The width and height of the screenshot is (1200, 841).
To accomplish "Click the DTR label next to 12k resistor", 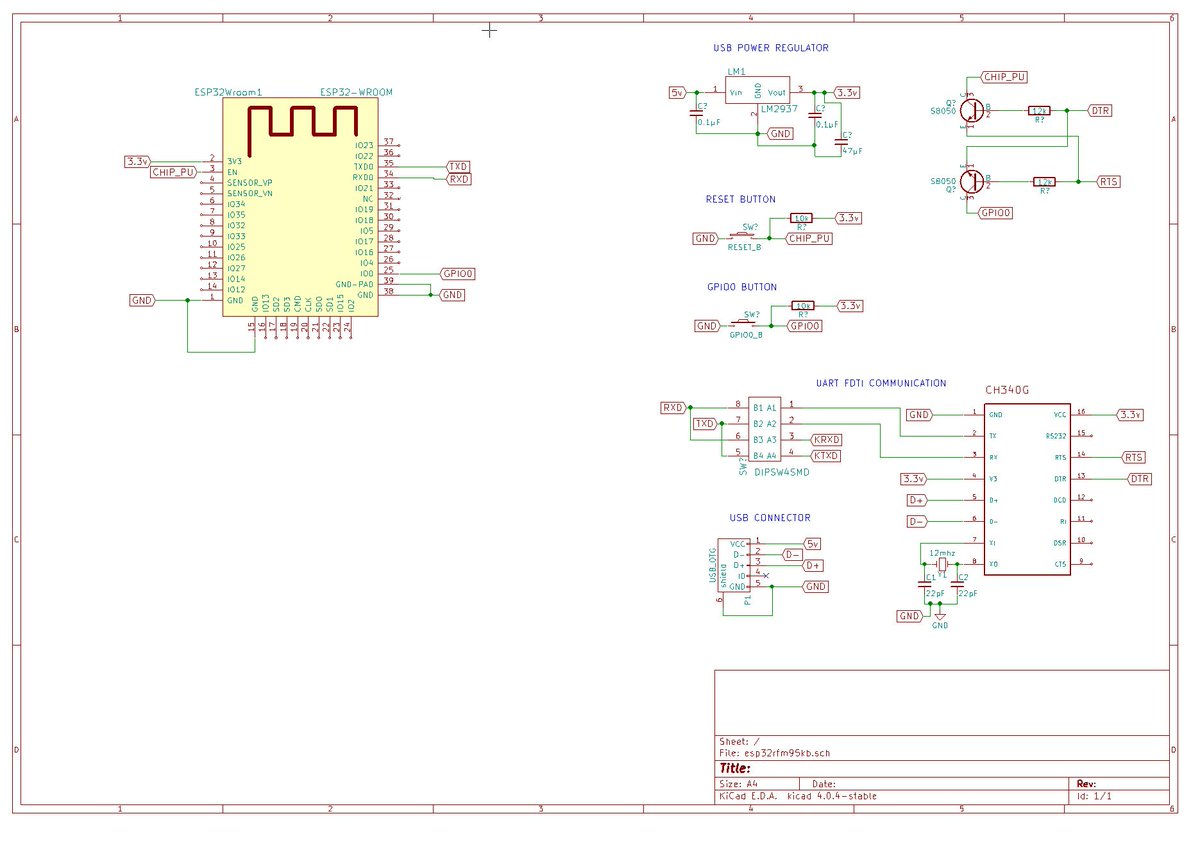I will coord(1098,111).
